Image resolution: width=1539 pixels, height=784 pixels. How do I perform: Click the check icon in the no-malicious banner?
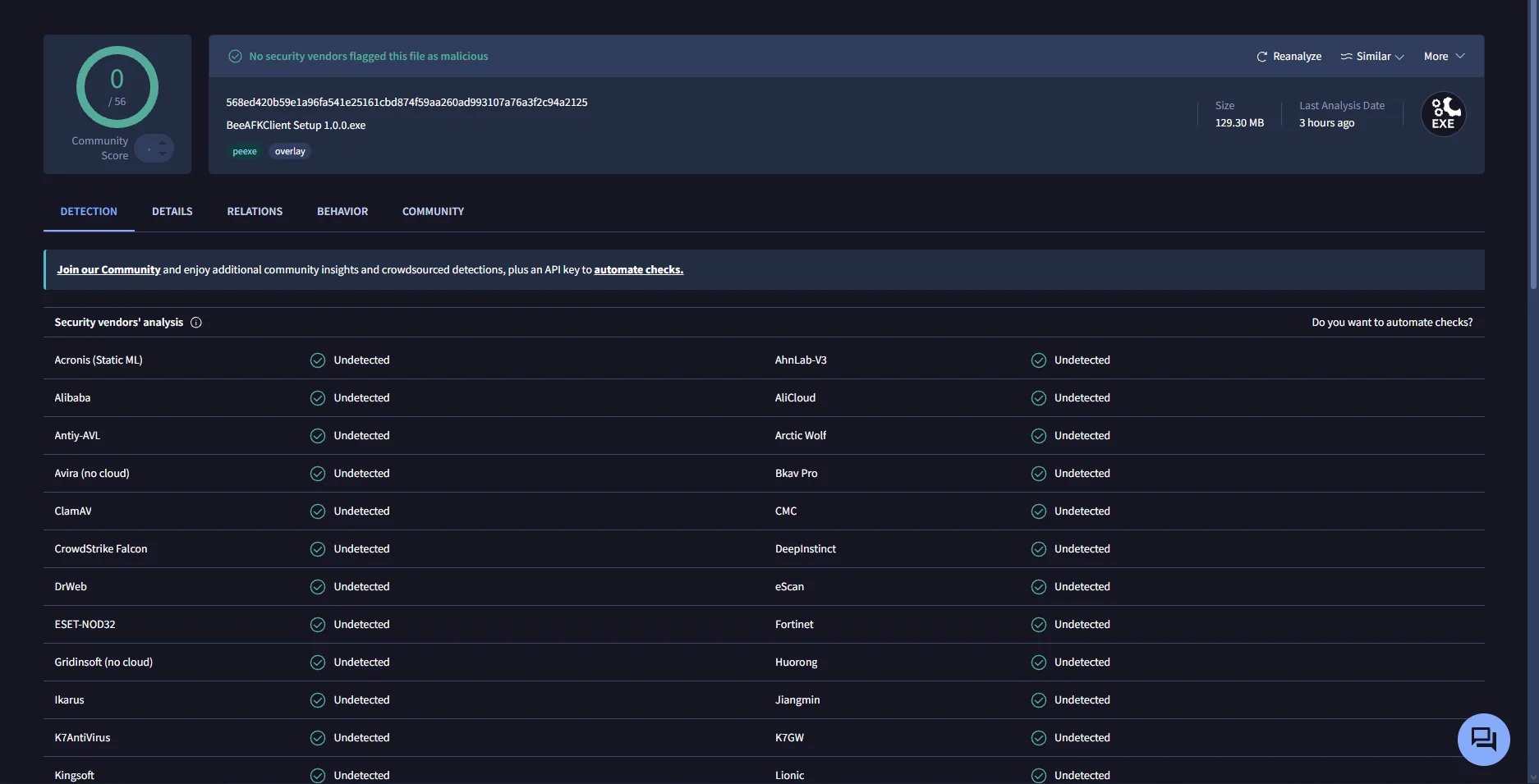(235, 57)
